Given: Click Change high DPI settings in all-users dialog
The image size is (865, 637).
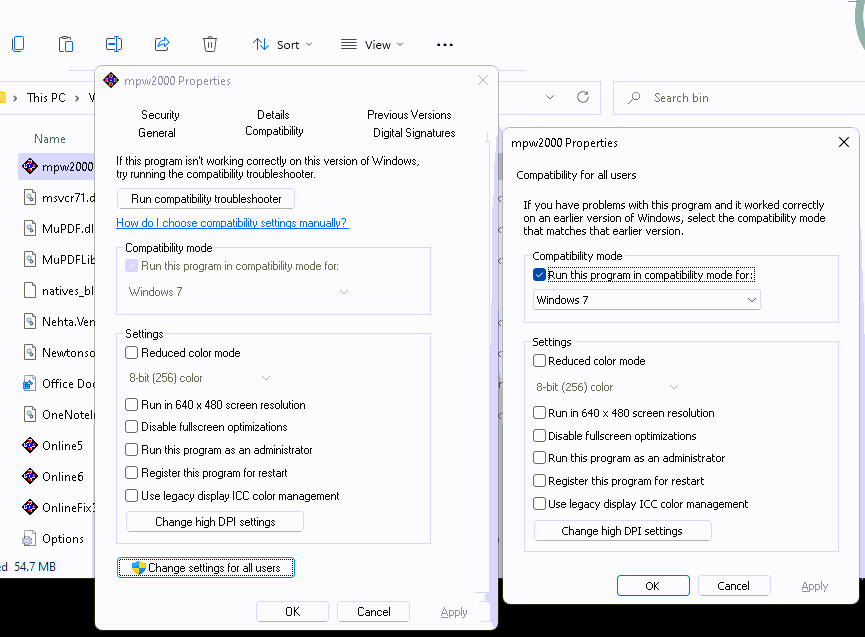Looking at the screenshot, I should [x=622, y=531].
